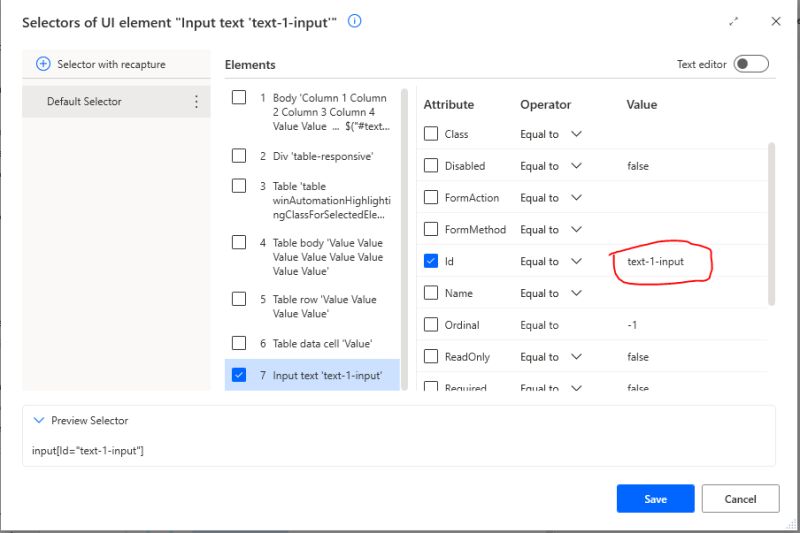Collapse the Preview Selector section
This screenshot has height=533, width=800.
point(38,421)
